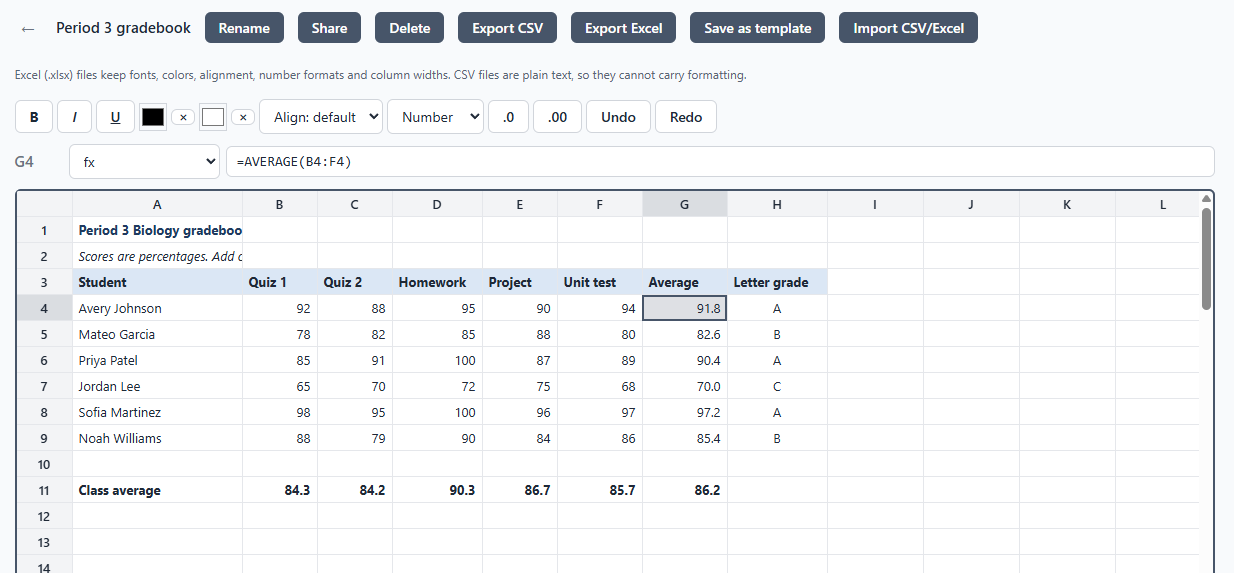
Task: Click the formula bar showing =AVERAGE(B4:F4)
Action: coord(720,161)
